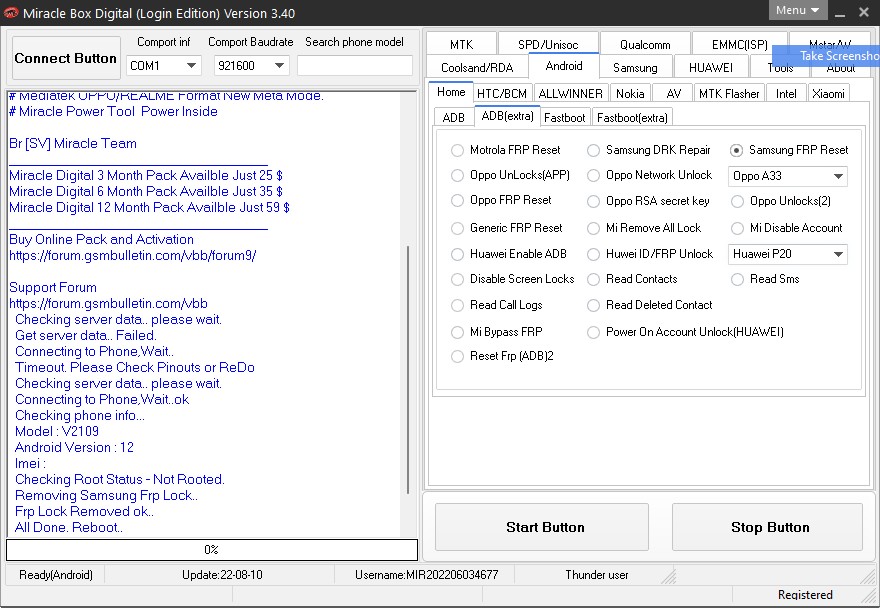Click the Start Button
Viewport: 880px width, 608px height.
(542, 527)
